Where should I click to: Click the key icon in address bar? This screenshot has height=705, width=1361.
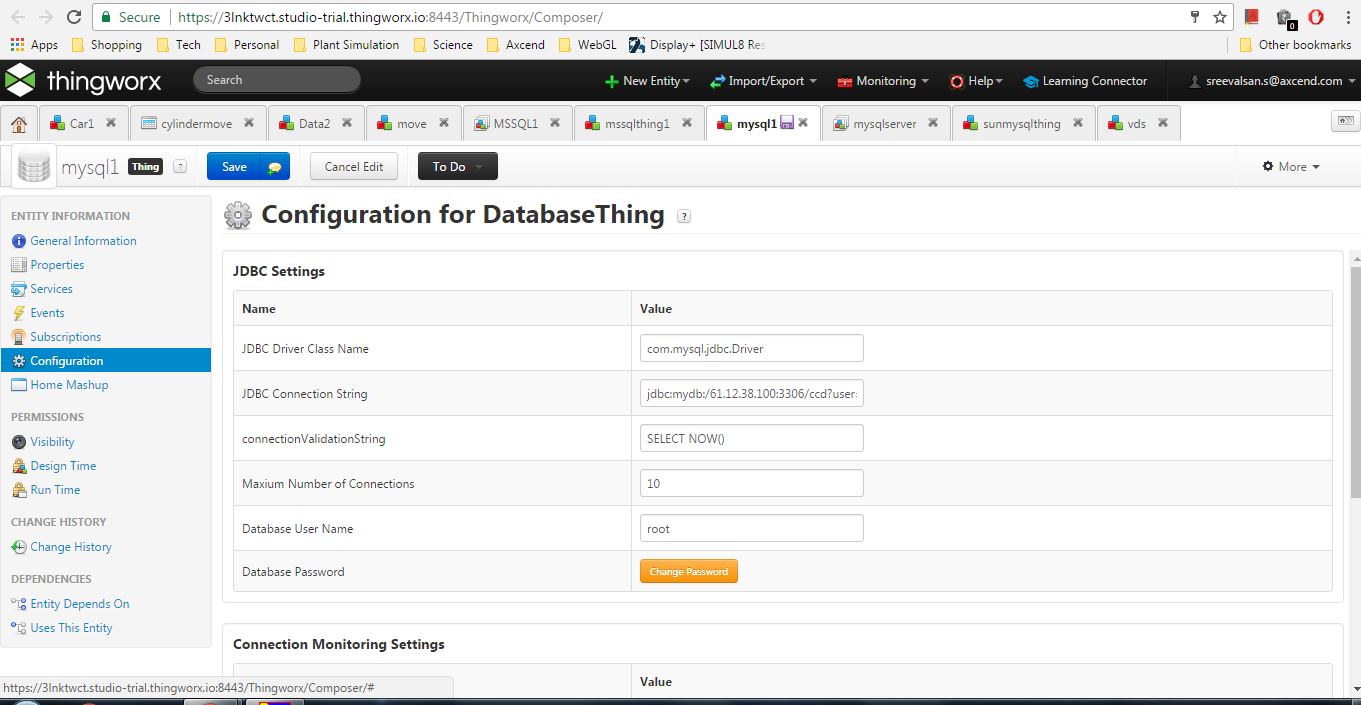tap(1195, 17)
